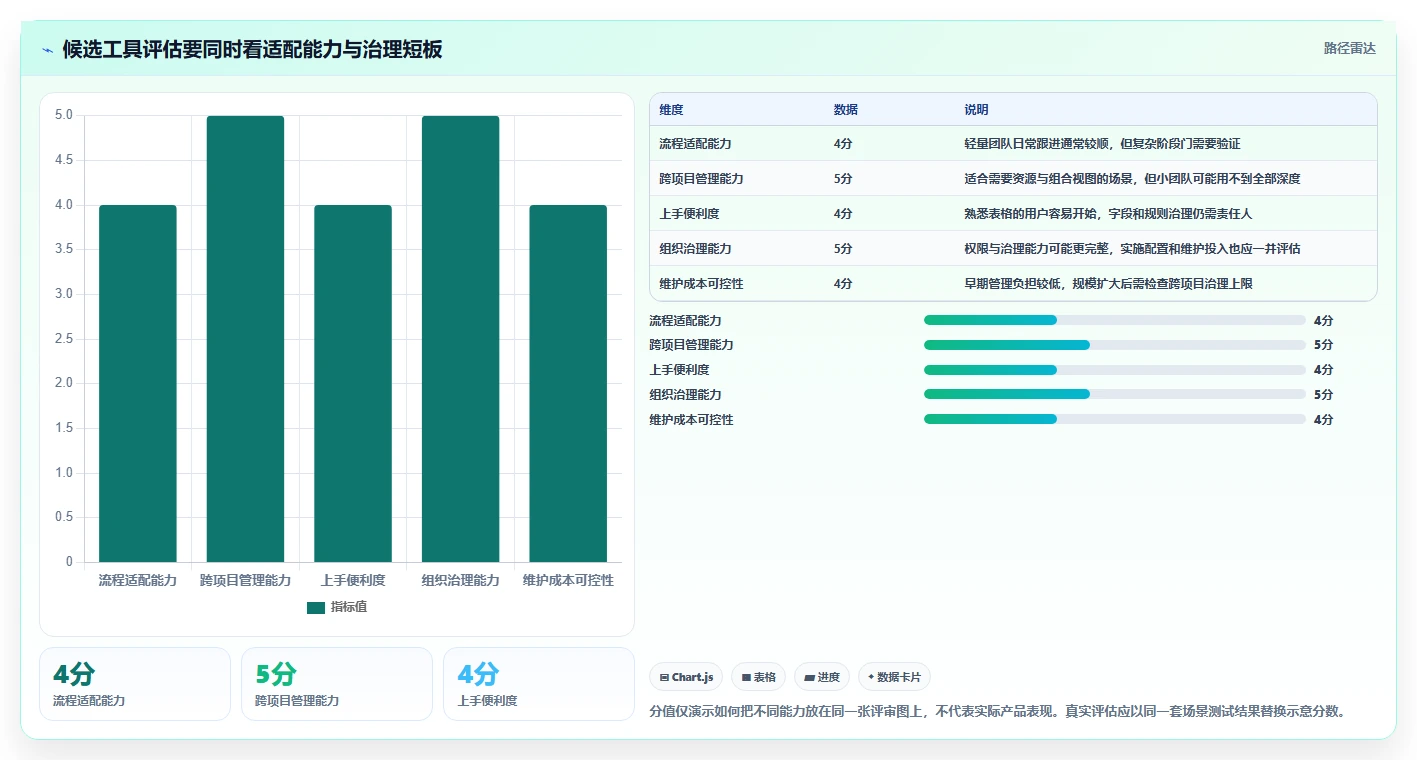Image resolution: width=1417 pixels, height=760 pixels.
Task: Click the 维护成本可控性 progress bar
Action: tap(1114, 419)
